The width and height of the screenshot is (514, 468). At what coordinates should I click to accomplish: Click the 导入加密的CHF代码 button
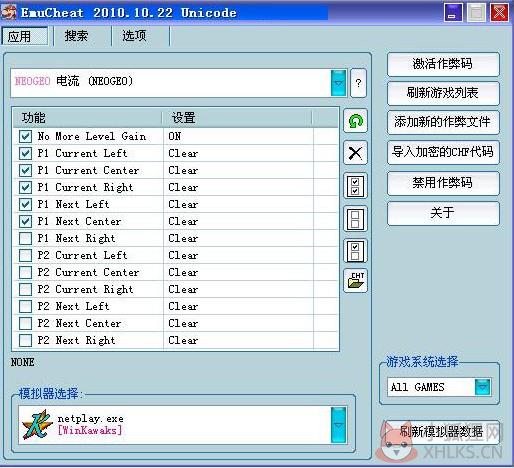pos(443,152)
